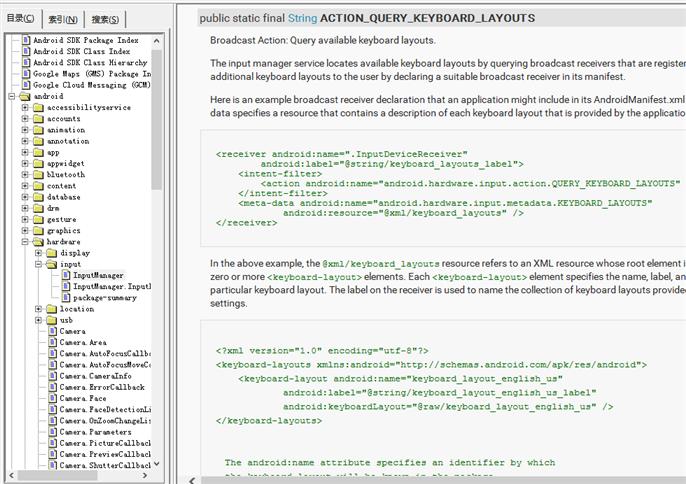Select Camera.ErrorCallback in the tree
The width and height of the screenshot is (686, 484).
(102, 387)
